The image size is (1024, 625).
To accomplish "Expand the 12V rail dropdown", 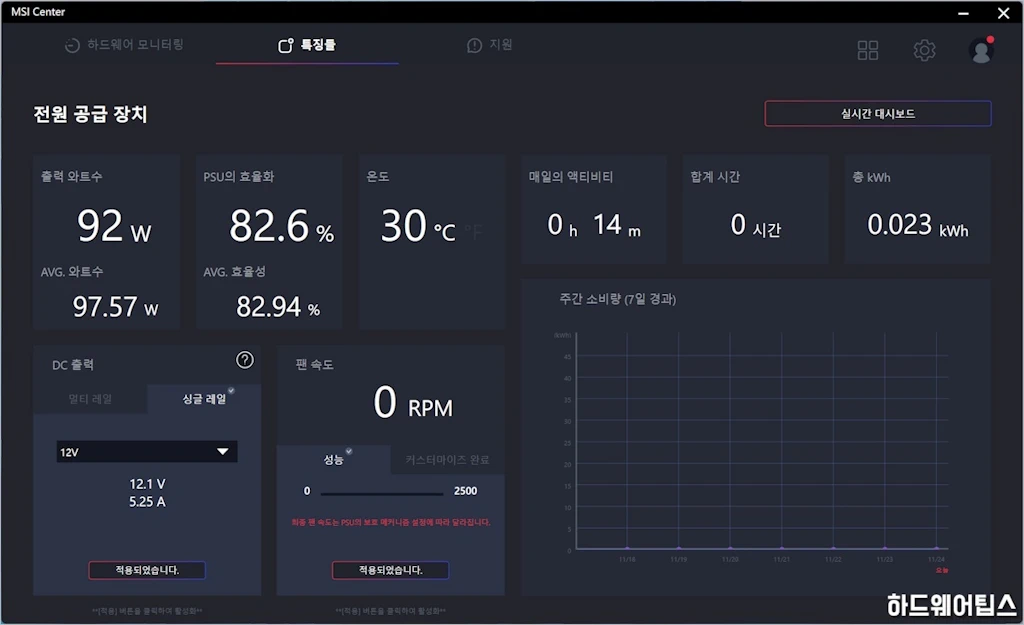I will pyautogui.click(x=147, y=452).
